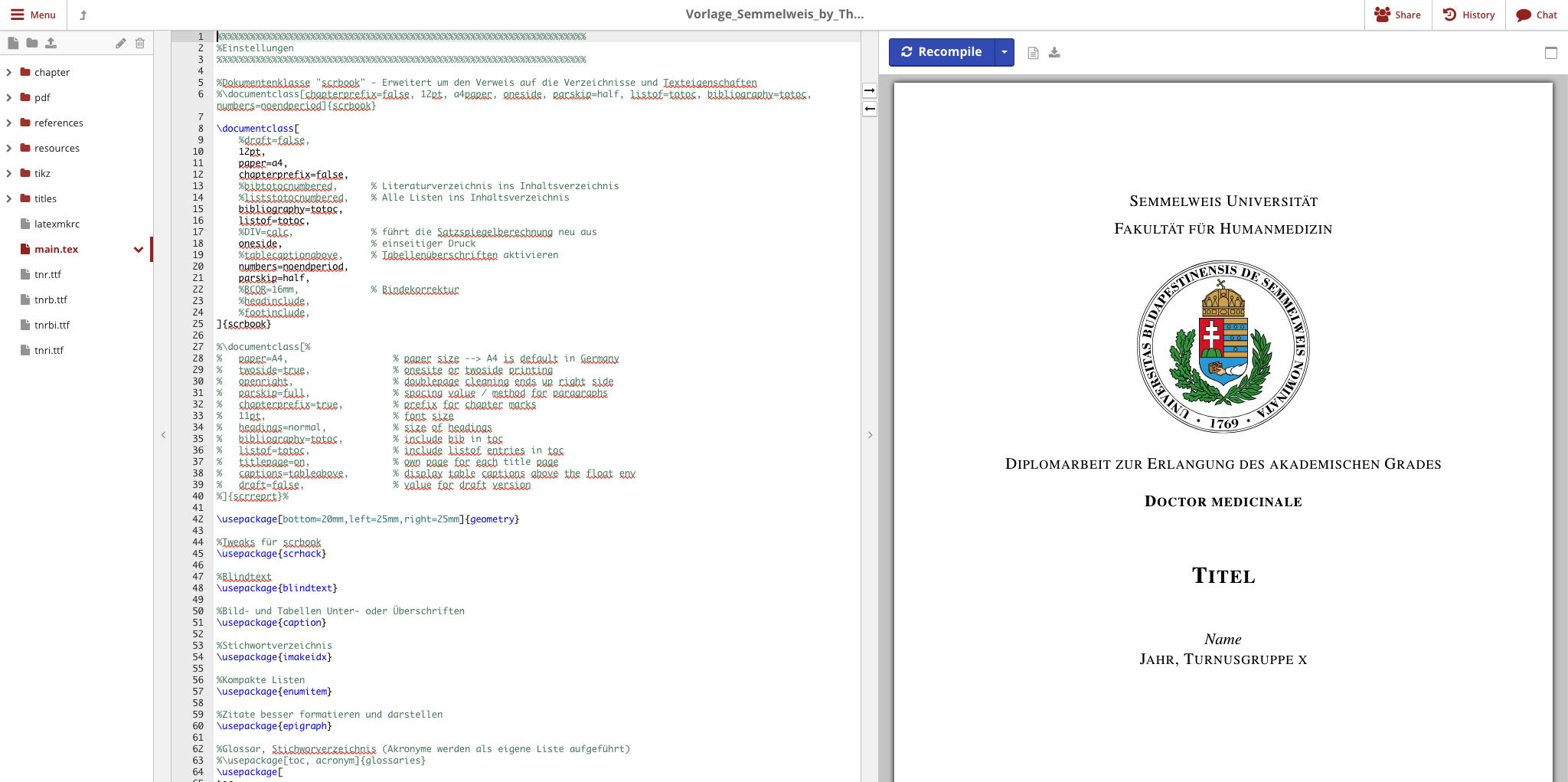Toggle full screen PDF view
Viewport: 1568px width, 782px height.
click(1550, 53)
